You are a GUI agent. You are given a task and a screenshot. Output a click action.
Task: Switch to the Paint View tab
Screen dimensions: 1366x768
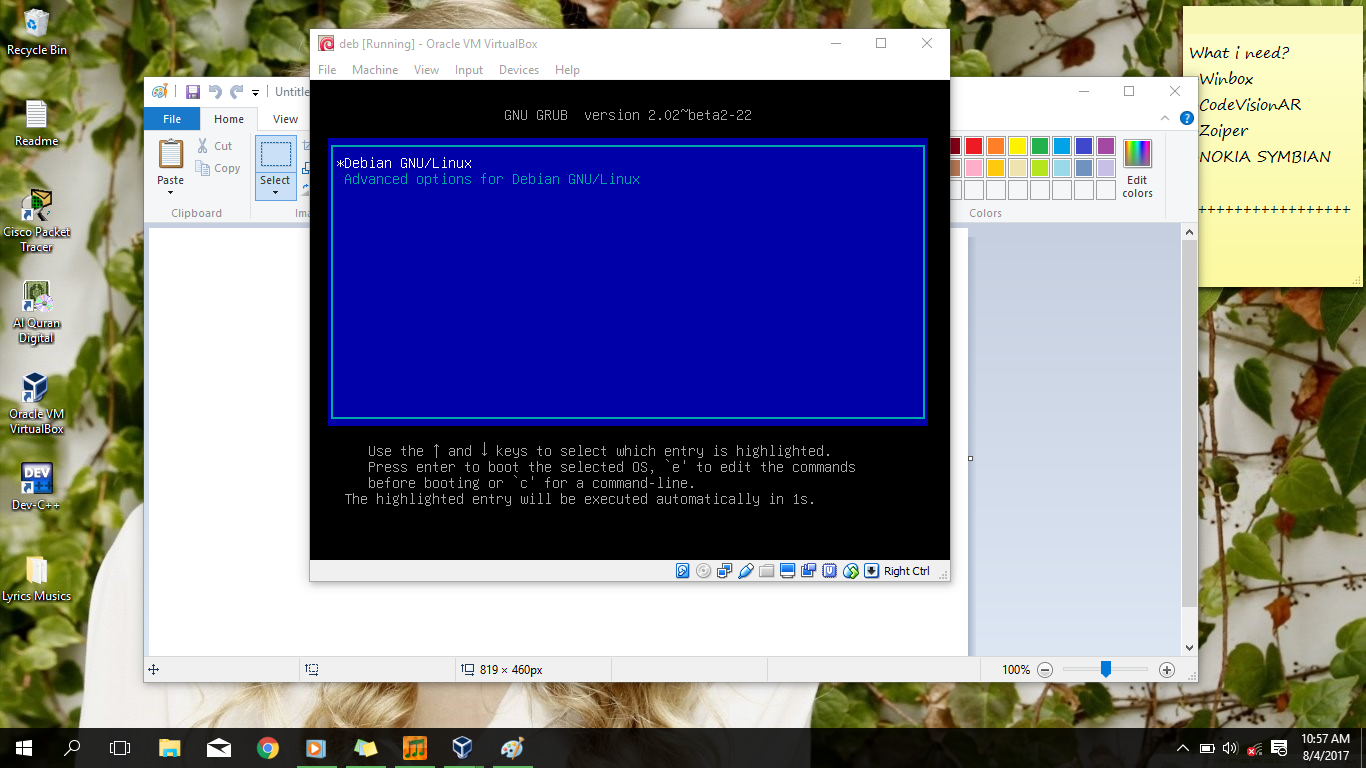tap(285, 119)
